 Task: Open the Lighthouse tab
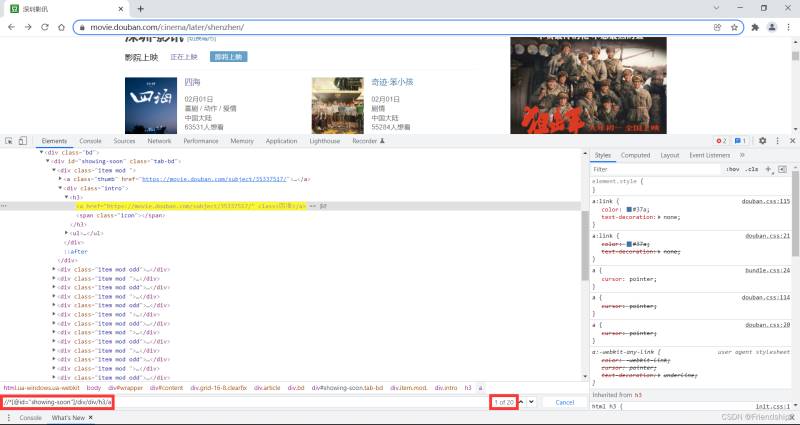pos(324,141)
